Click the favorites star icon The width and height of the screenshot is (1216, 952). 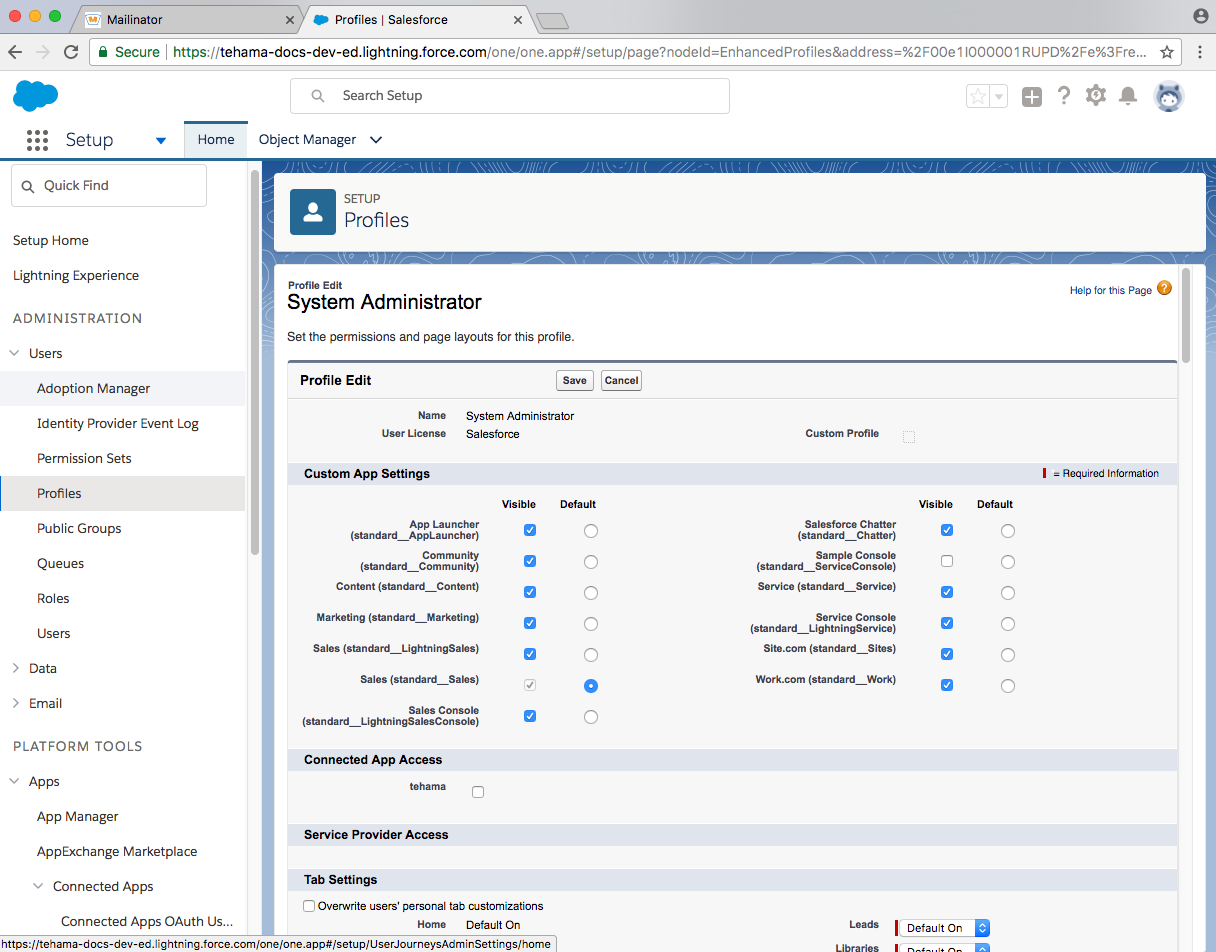click(x=978, y=96)
